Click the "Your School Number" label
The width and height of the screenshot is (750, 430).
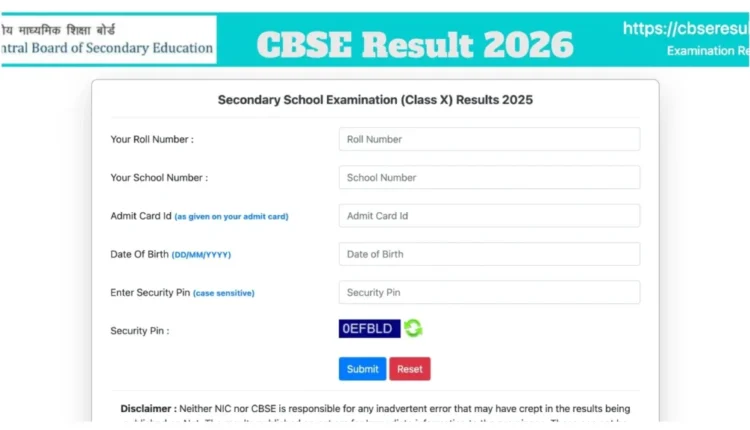[x=159, y=178]
